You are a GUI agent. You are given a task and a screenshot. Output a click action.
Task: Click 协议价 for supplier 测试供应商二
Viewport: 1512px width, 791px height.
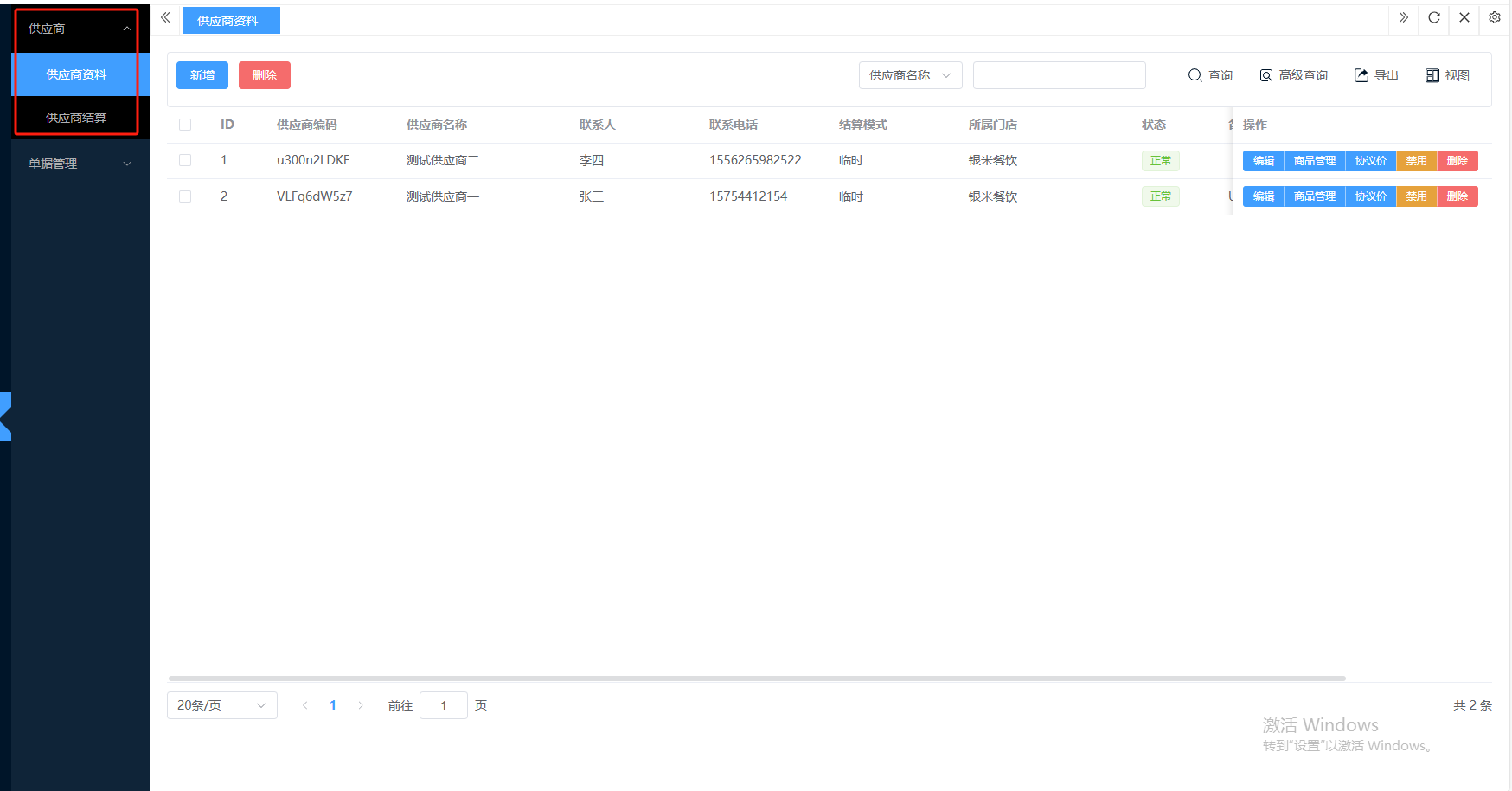(x=1370, y=161)
